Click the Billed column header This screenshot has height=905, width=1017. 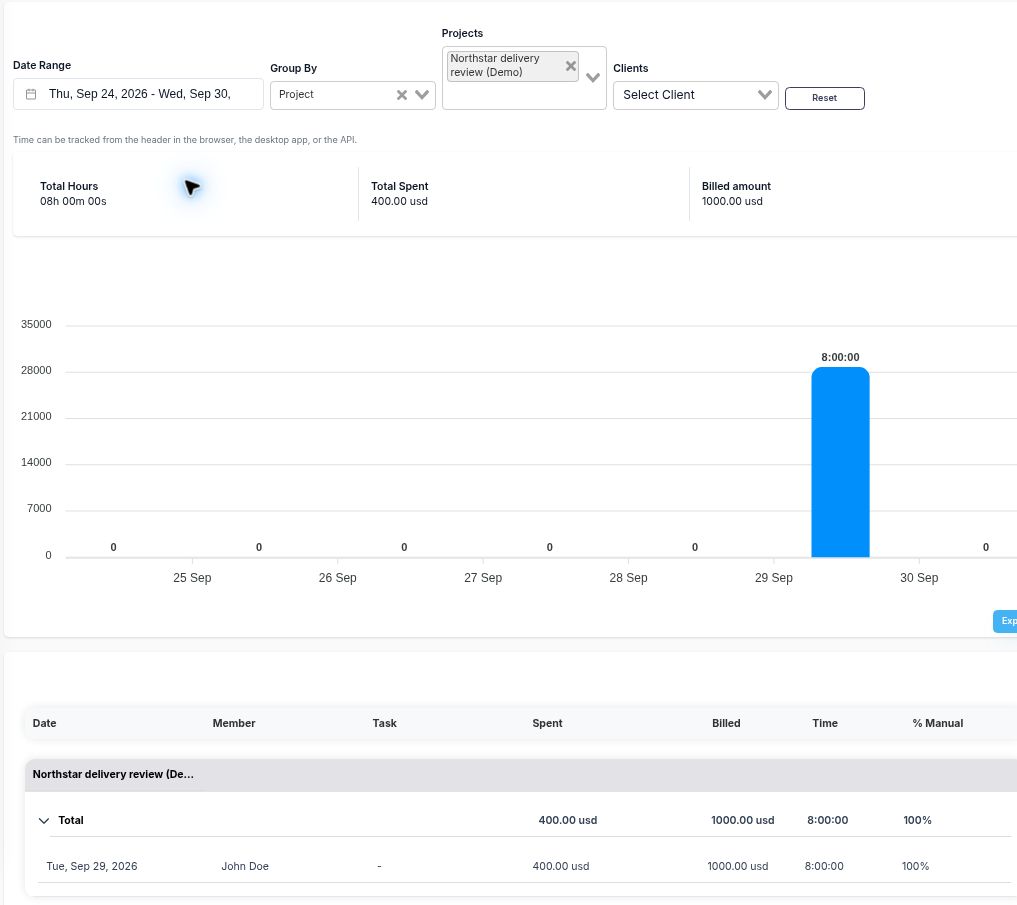(726, 723)
